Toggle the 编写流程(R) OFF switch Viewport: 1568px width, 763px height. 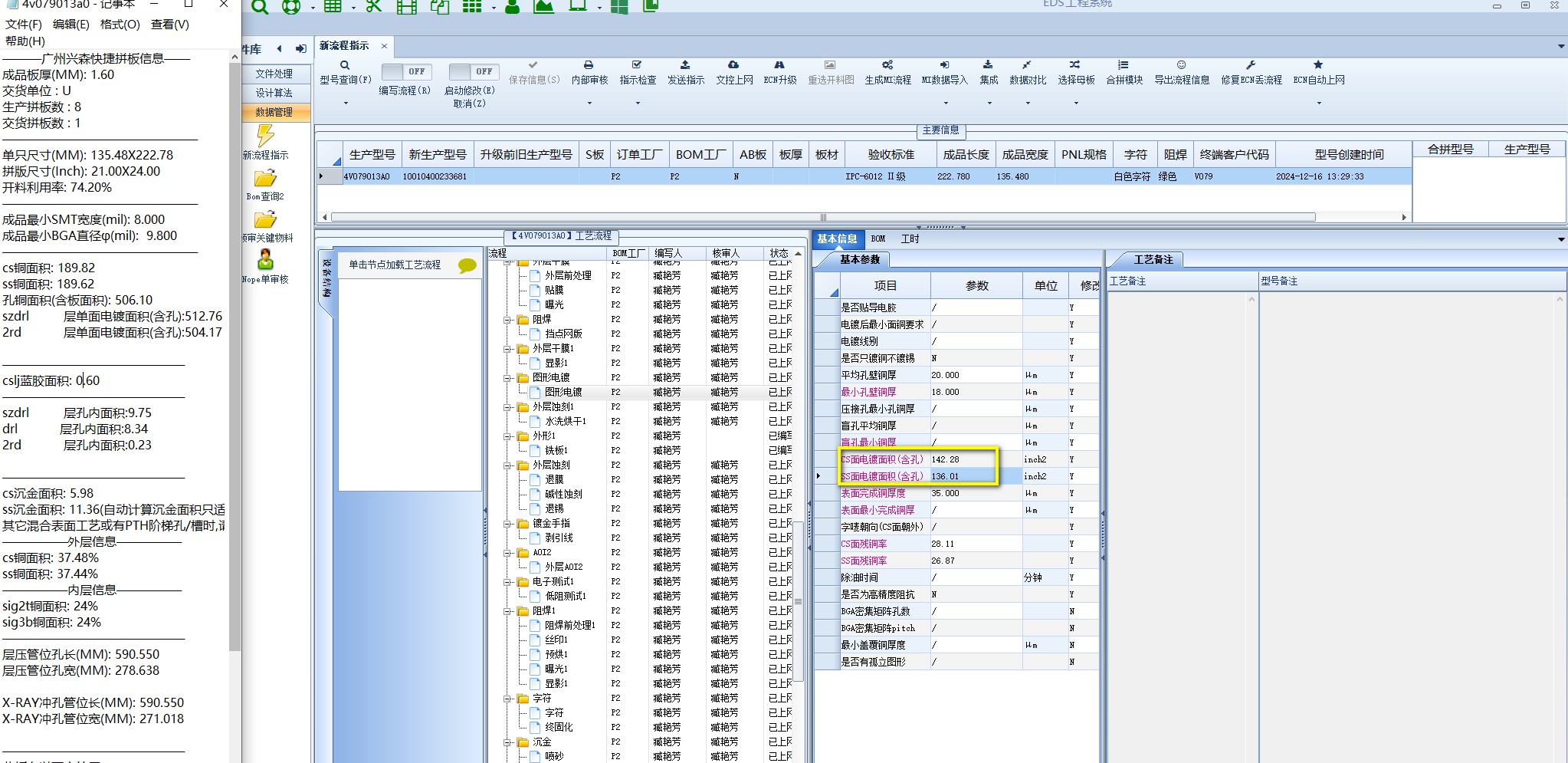[406, 71]
